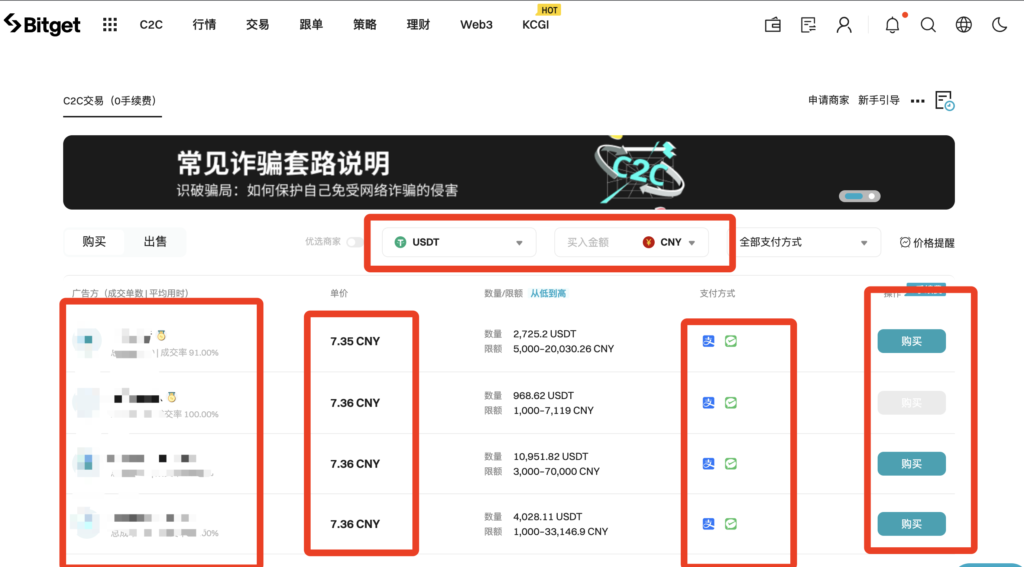Image resolution: width=1024 pixels, height=567 pixels.
Task: Click the 1,000–7,119 CNY limit text
Action: pyautogui.click(x=553, y=410)
